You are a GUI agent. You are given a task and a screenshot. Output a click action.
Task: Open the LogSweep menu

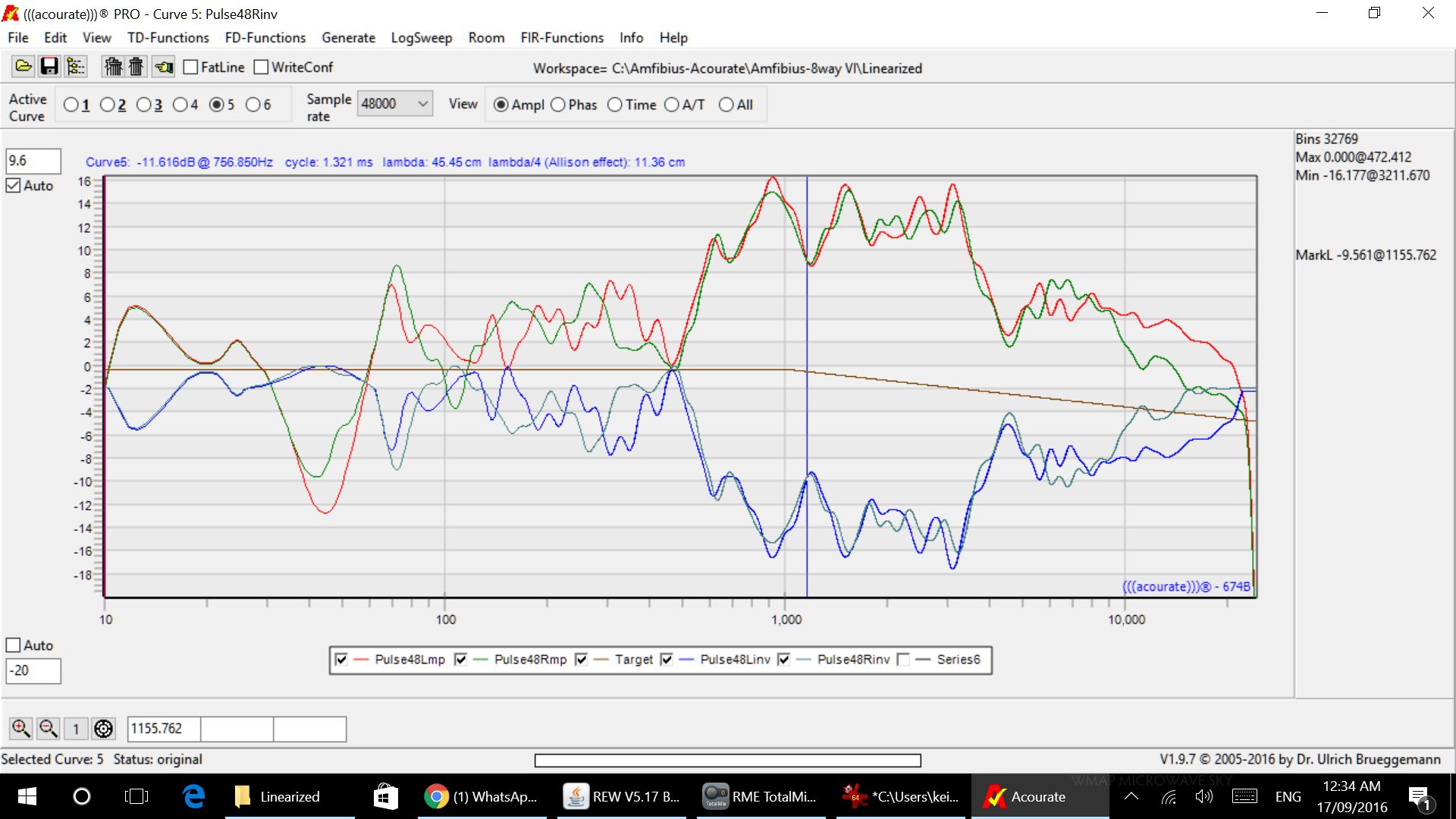[422, 38]
